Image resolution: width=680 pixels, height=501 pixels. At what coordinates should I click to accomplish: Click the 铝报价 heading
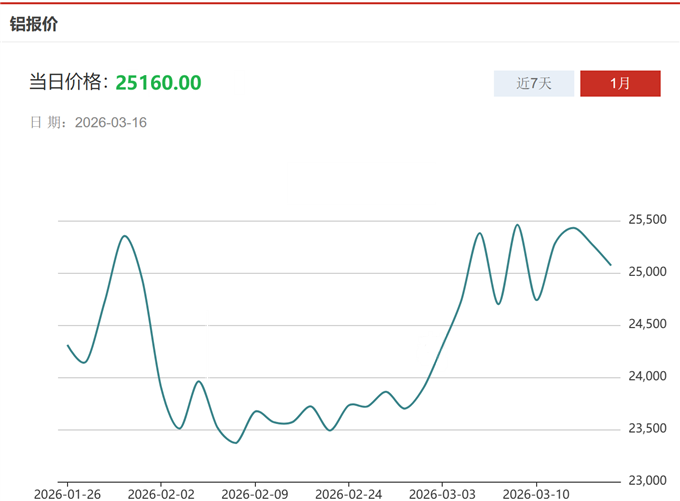(x=34, y=24)
